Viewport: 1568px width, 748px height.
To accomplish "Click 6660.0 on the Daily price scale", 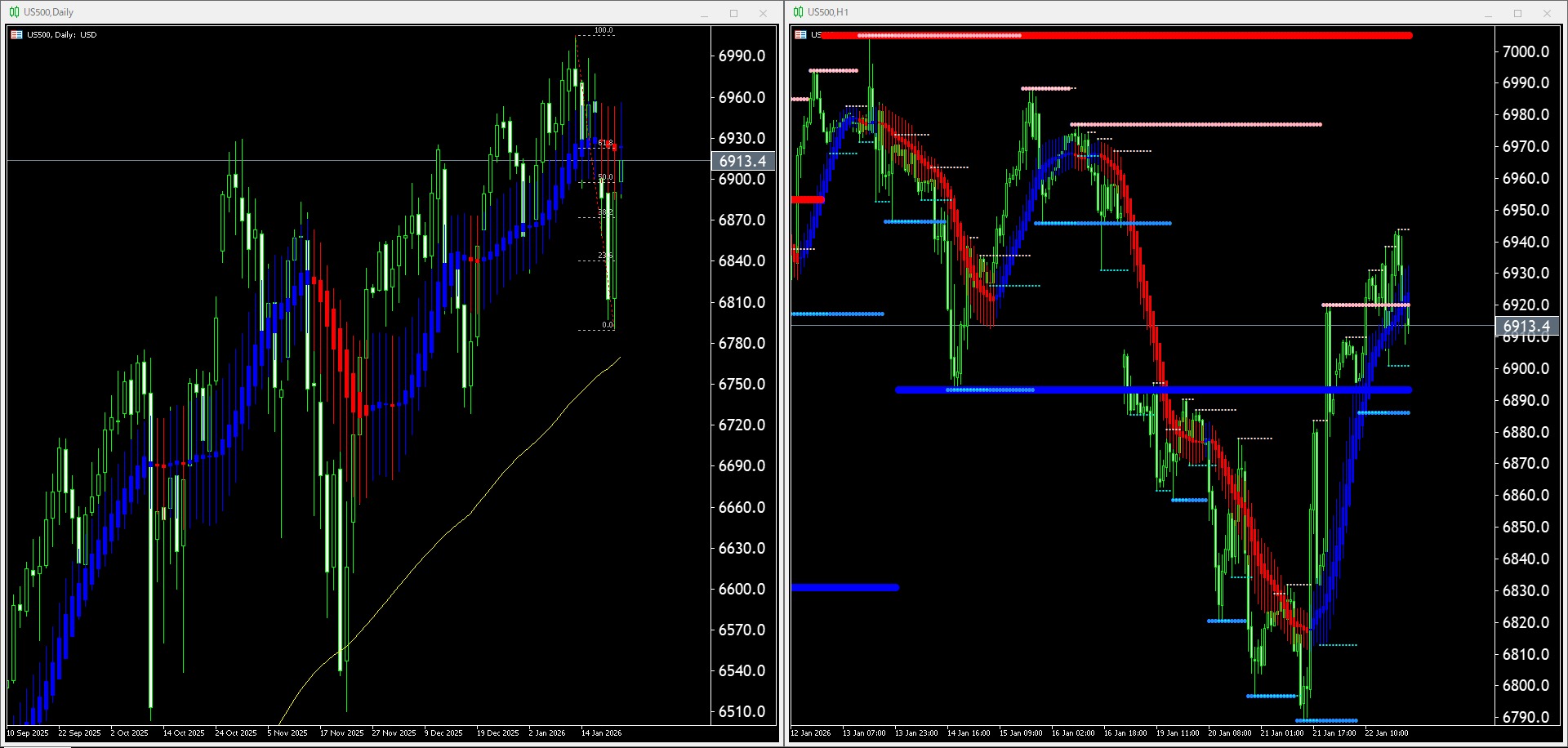I will [742, 507].
